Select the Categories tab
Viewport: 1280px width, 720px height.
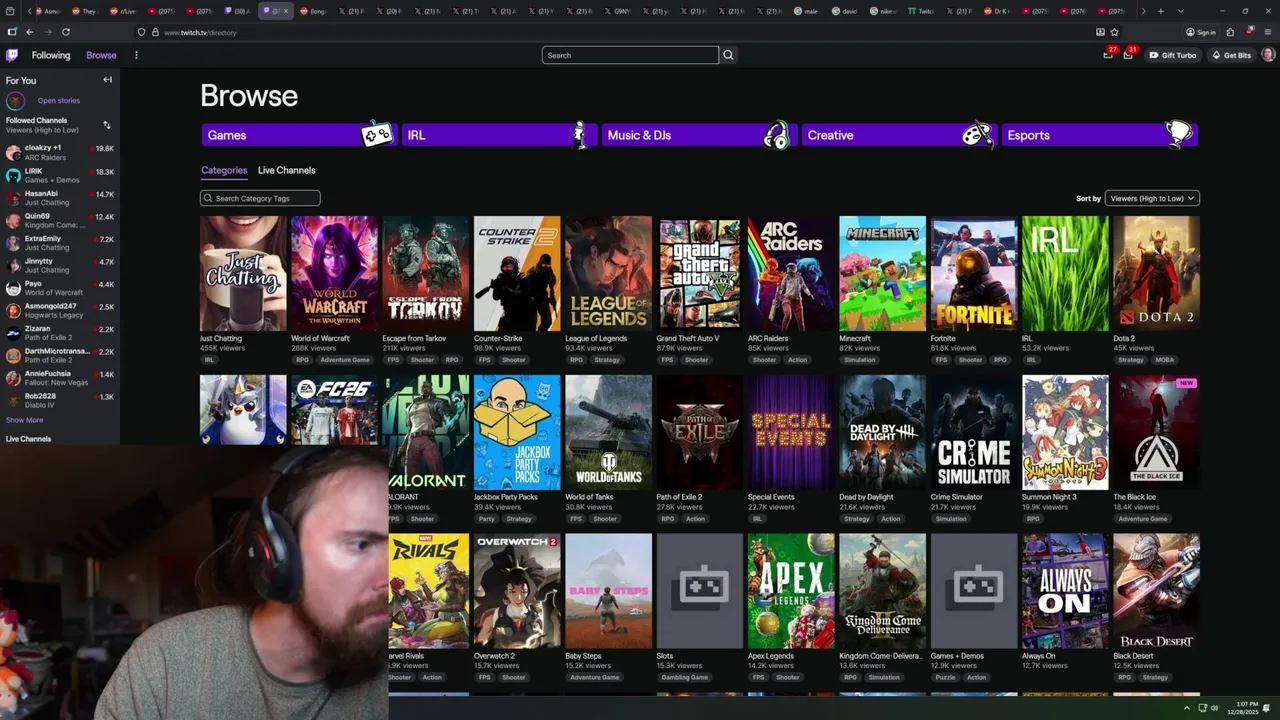pos(224,170)
